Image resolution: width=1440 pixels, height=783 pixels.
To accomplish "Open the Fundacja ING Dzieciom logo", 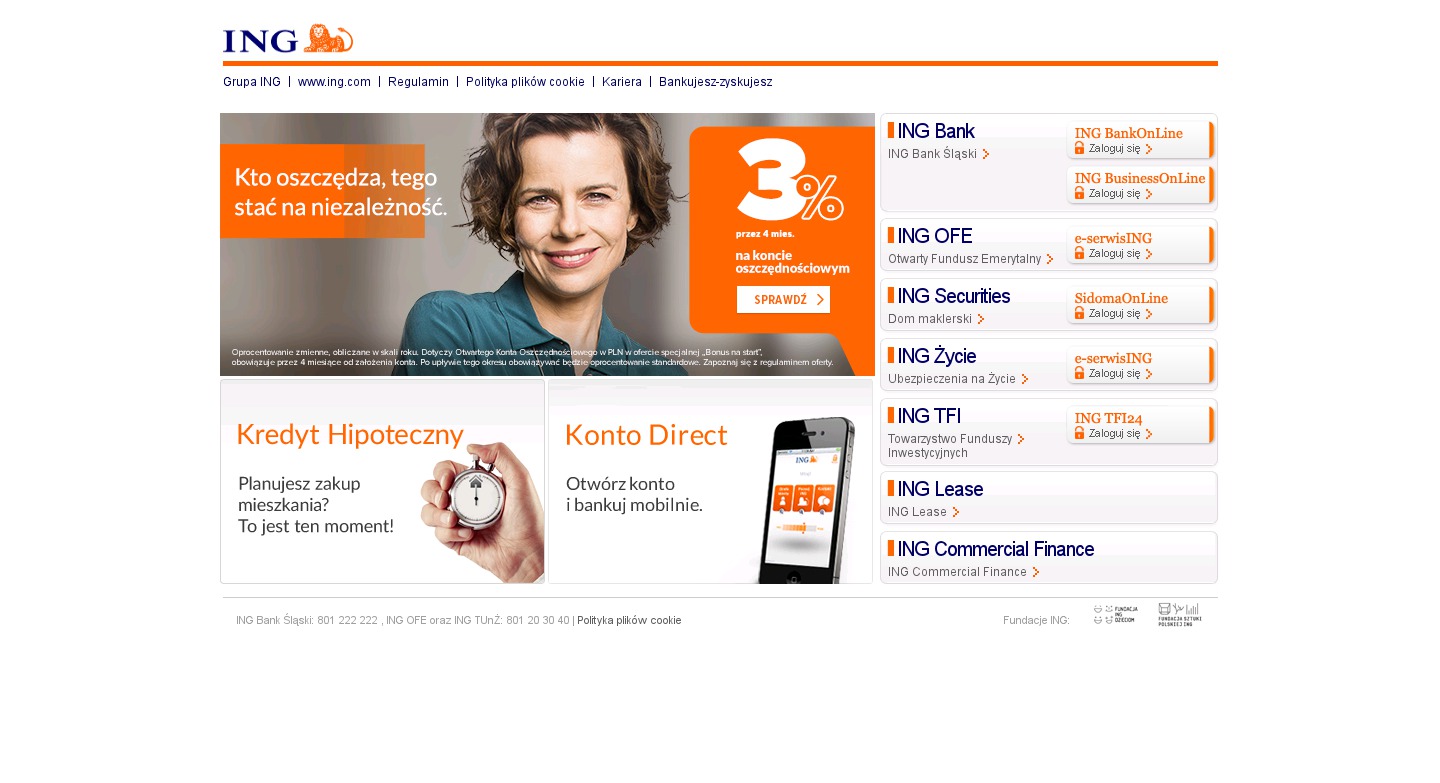I will coord(1115,614).
